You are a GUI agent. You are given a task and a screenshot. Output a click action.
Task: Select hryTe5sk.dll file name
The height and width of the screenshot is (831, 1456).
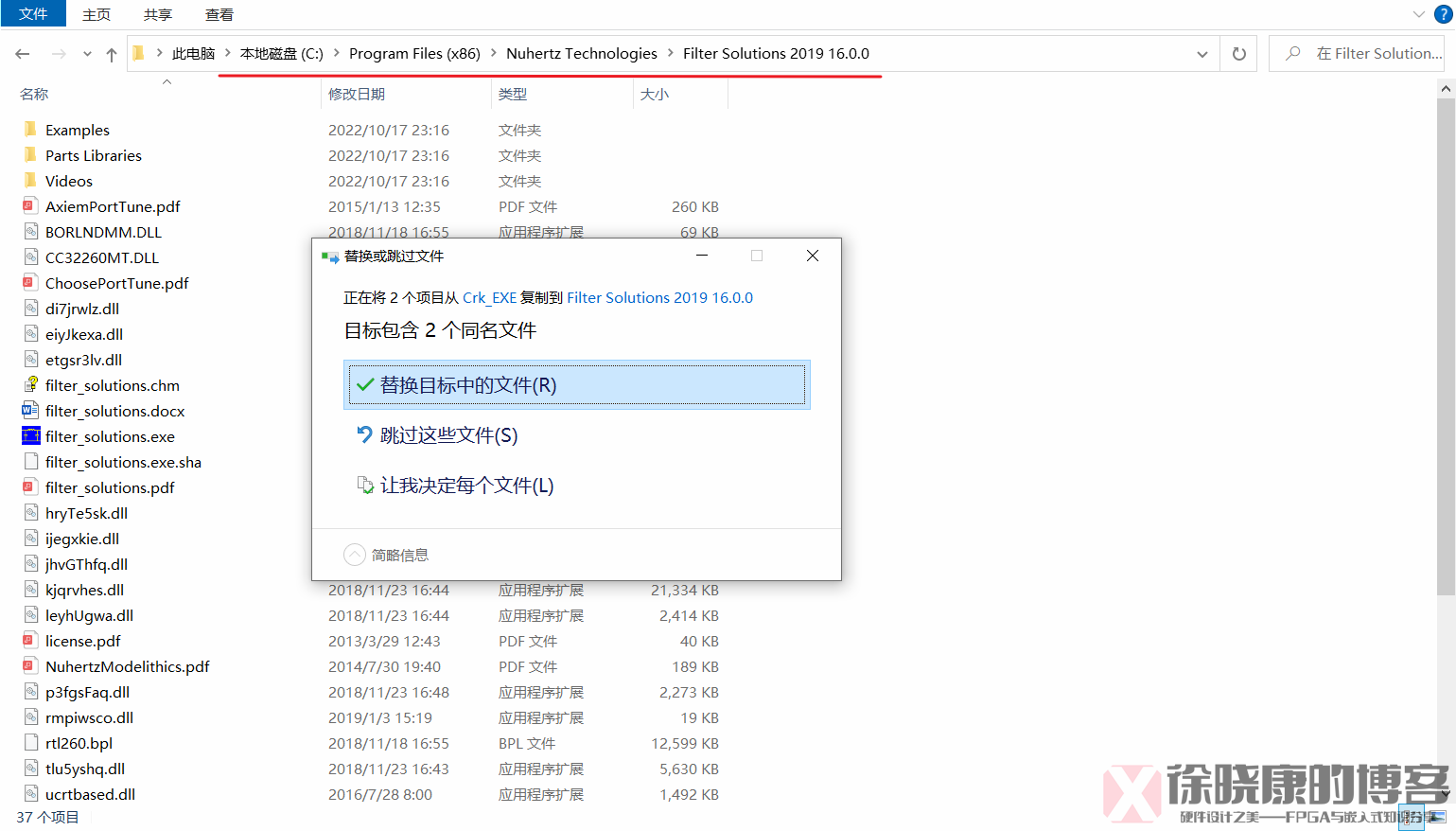[86, 513]
